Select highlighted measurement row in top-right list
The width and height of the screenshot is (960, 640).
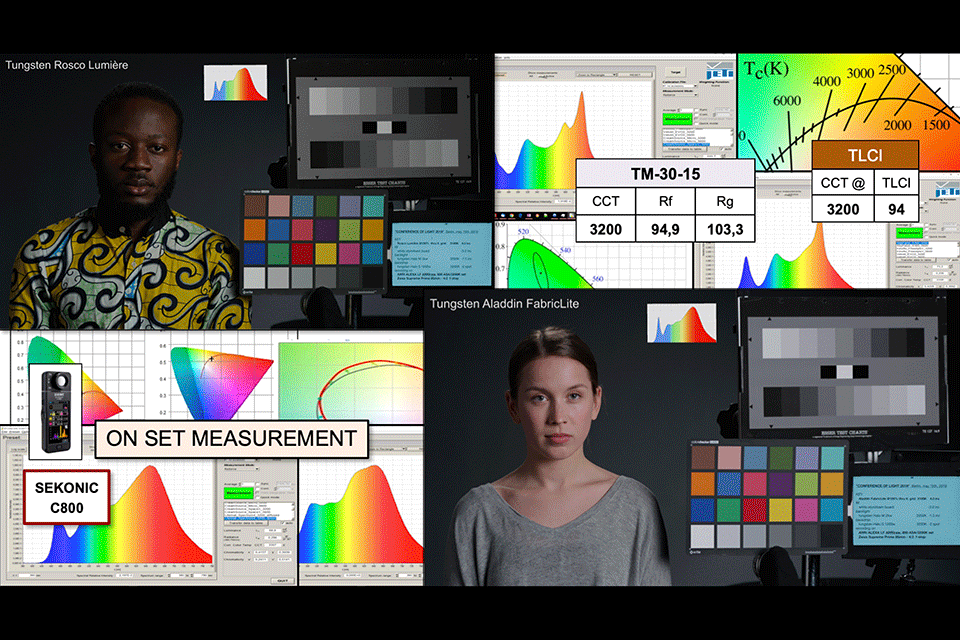click(686, 145)
